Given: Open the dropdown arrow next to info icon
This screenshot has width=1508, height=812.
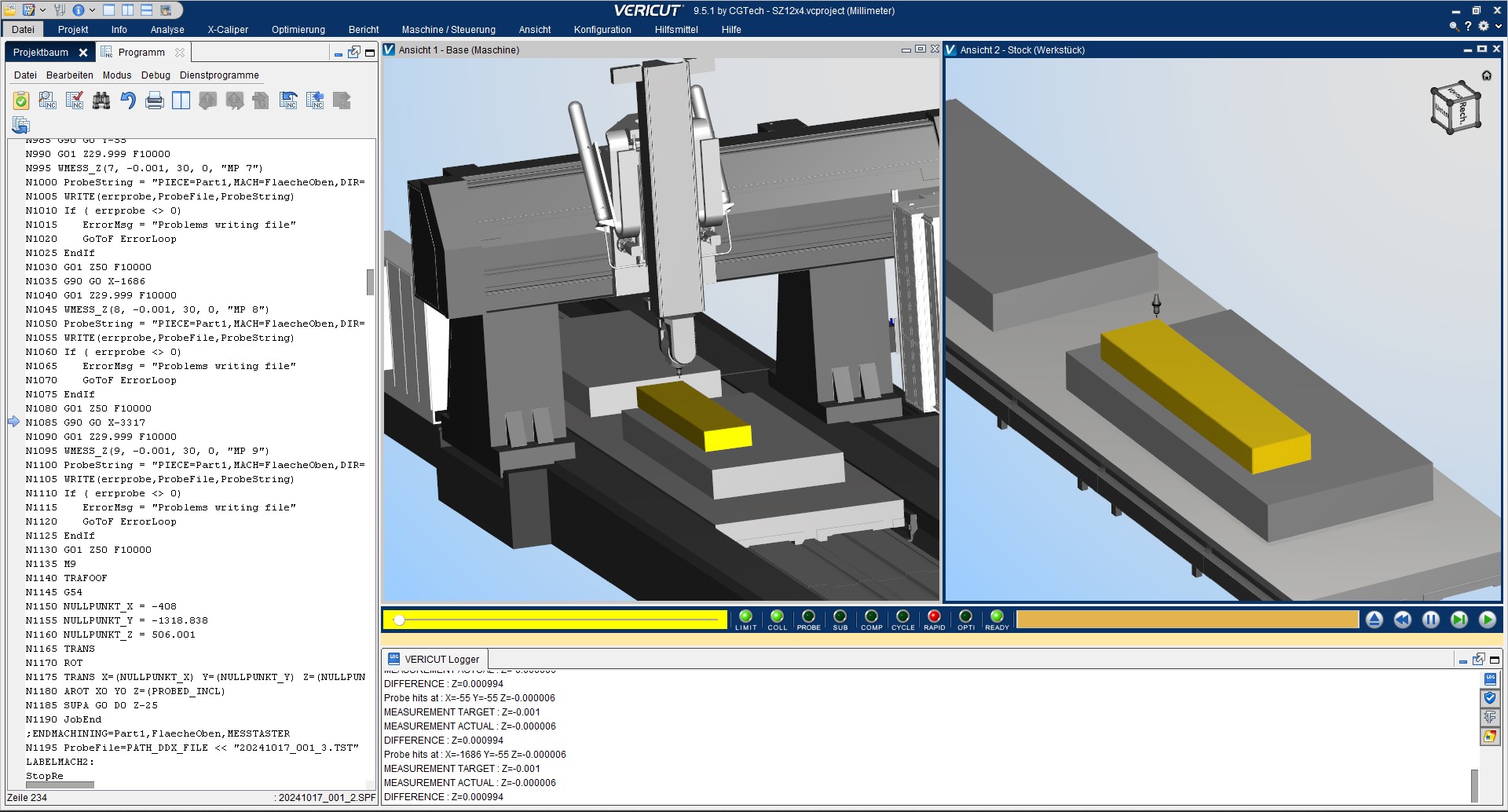Looking at the screenshot, I should point(92,10).
